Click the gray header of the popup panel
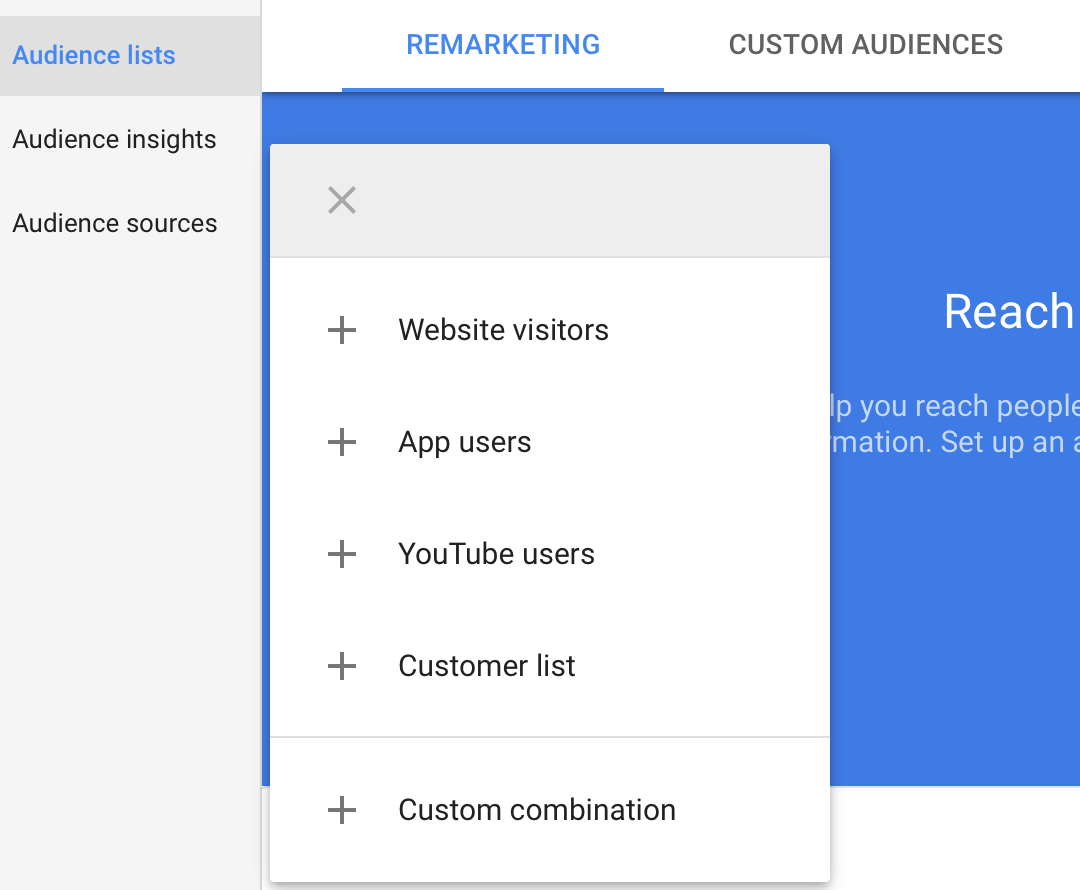 [x=600, y=200]
